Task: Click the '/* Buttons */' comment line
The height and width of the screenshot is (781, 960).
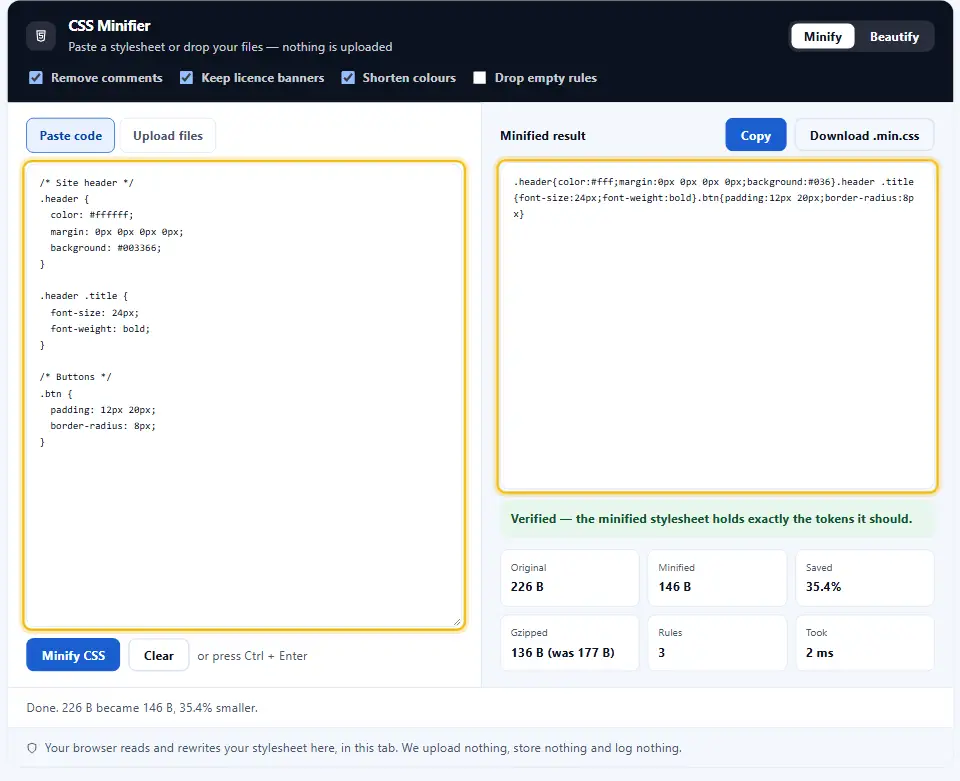Action: coord(75,377)
